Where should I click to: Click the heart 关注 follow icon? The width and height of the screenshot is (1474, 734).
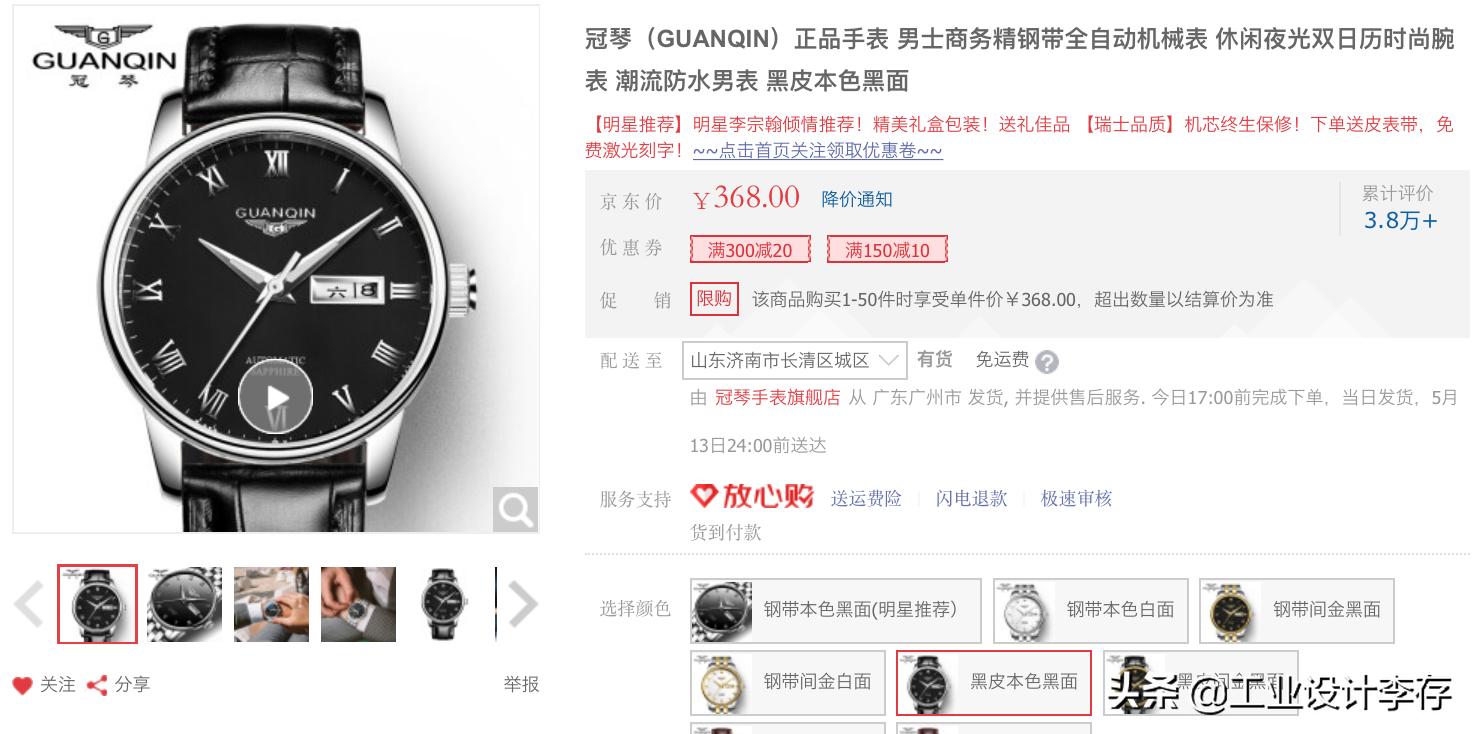[22, 685]
